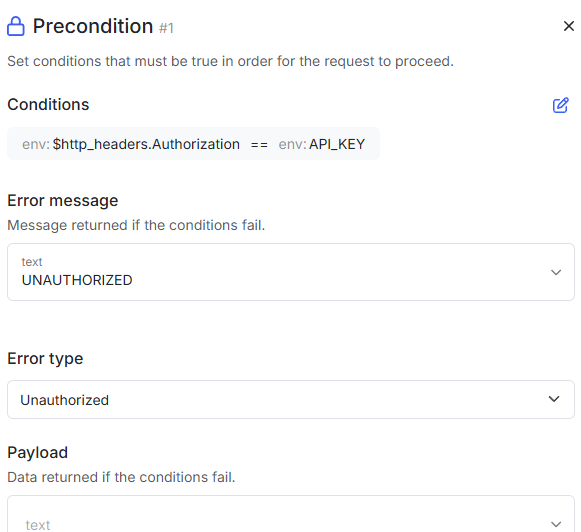The width and height of the screenshot is (581, 532).
Task: Click the env: prefix before API_KEY
Action: [292, 144]
